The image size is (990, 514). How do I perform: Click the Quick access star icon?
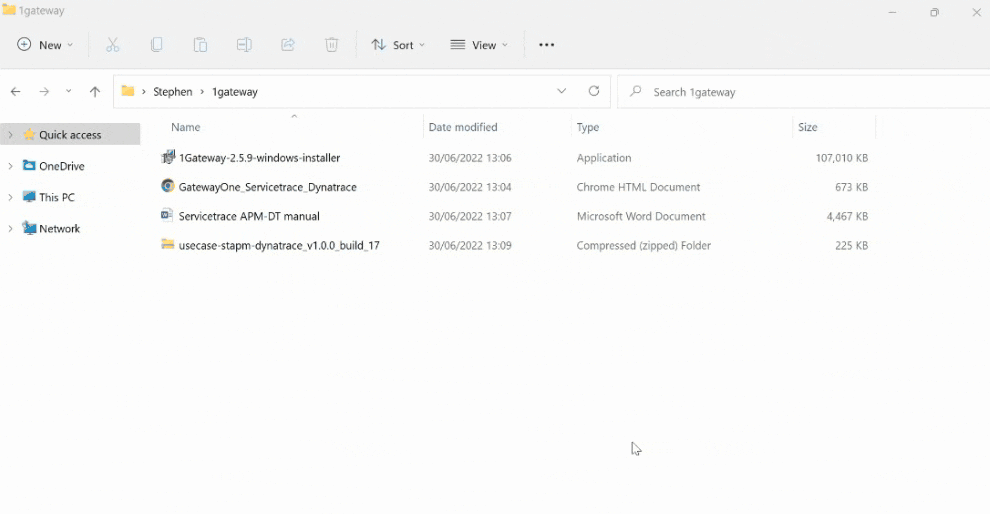(x=29, y=134)
